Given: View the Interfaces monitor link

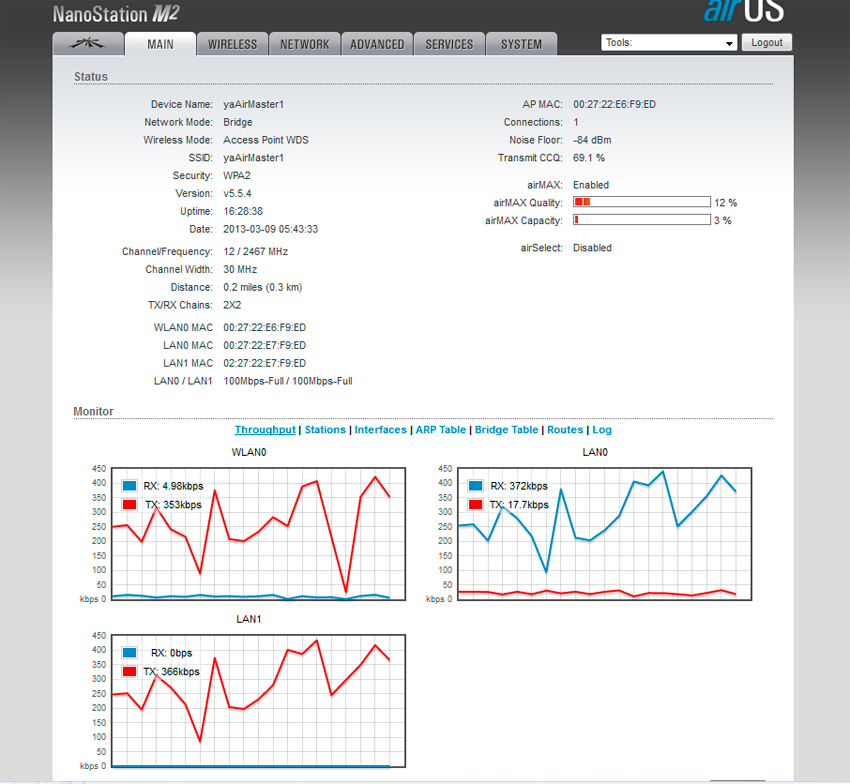Looking at the screenshot, I should tap(381, 429).
